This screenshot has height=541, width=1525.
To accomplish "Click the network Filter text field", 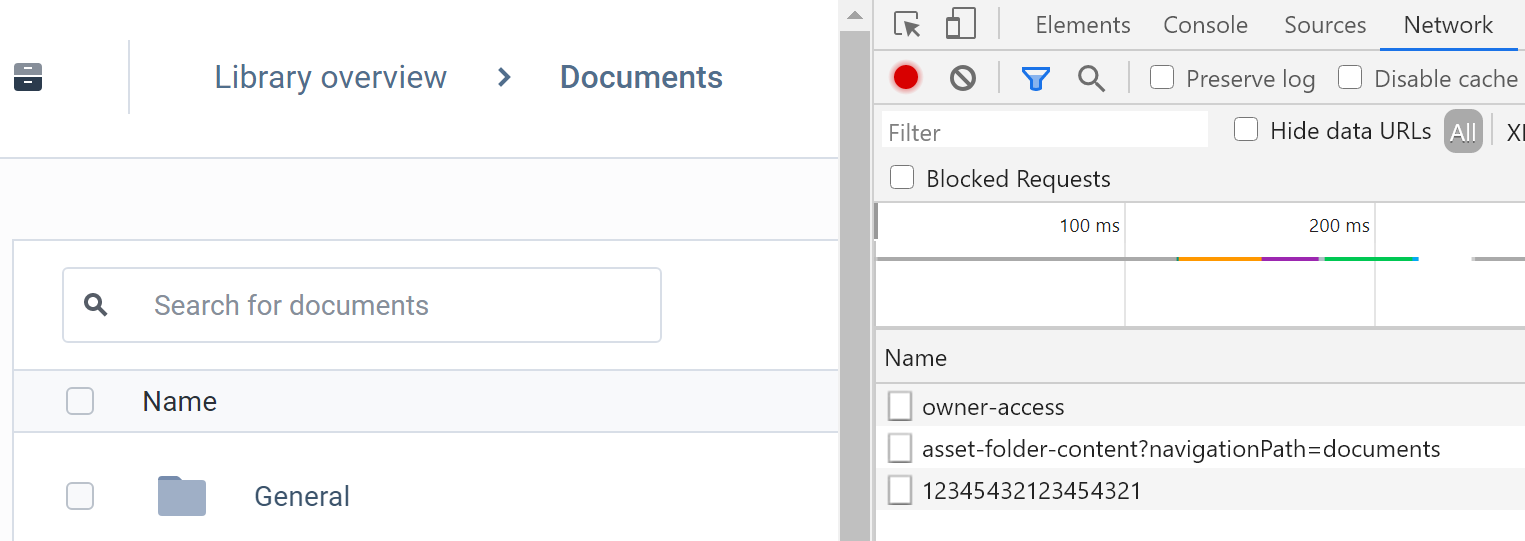I will pos(1045,132).
